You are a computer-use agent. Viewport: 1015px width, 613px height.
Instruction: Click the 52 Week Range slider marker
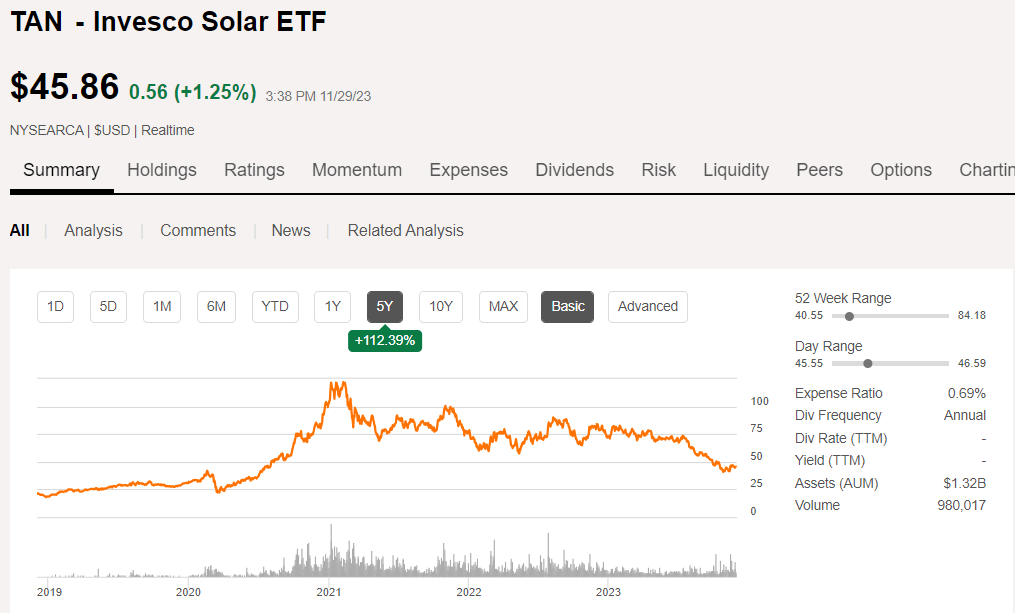click(x=849, y=316)
